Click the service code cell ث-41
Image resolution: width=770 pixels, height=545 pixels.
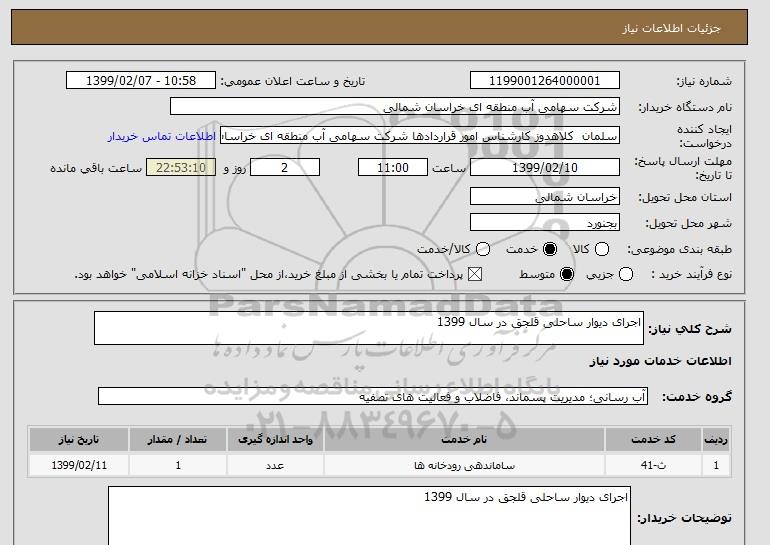pos(654,465)
